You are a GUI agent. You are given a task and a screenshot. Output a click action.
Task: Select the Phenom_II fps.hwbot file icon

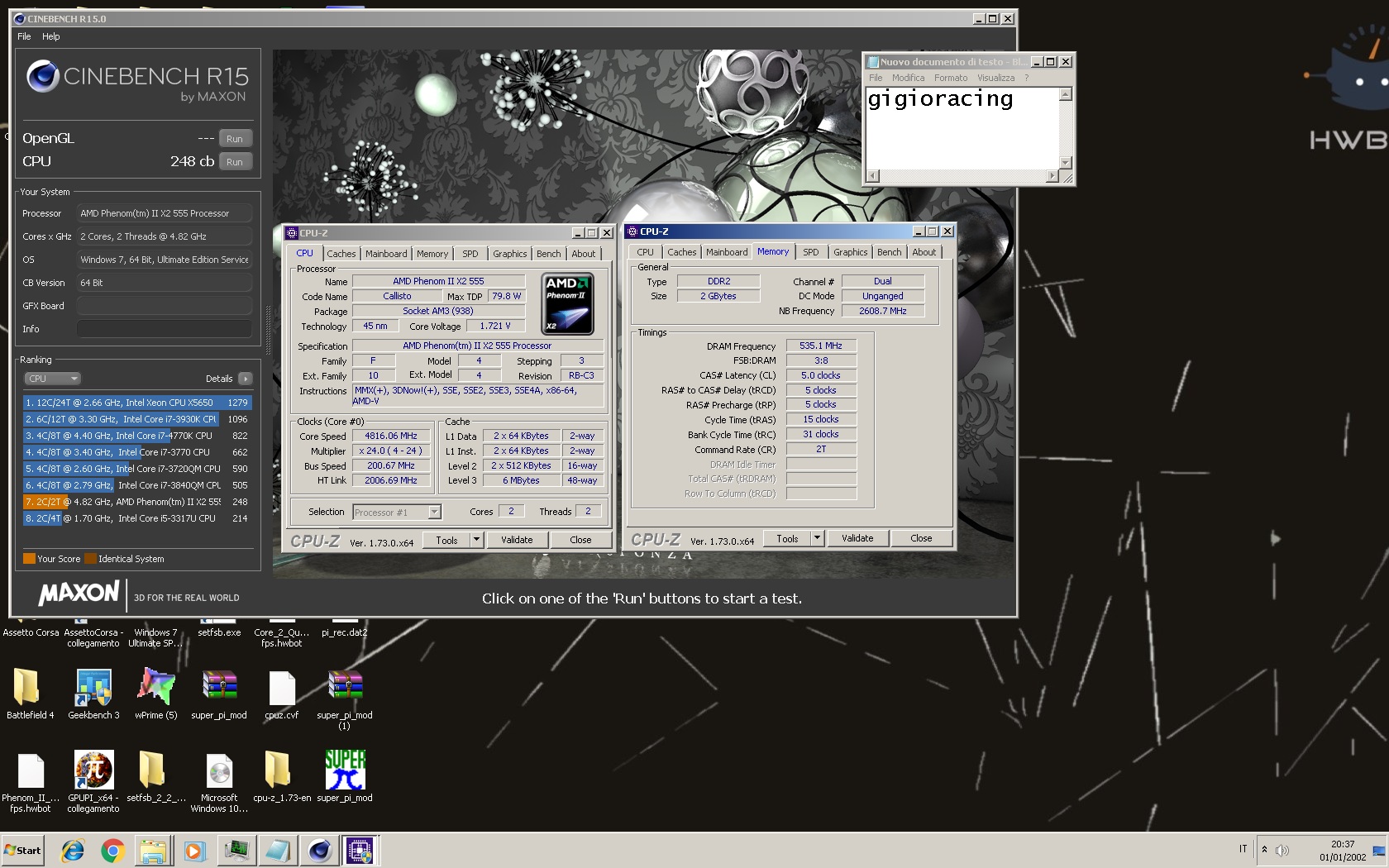[x=31, y=781]
